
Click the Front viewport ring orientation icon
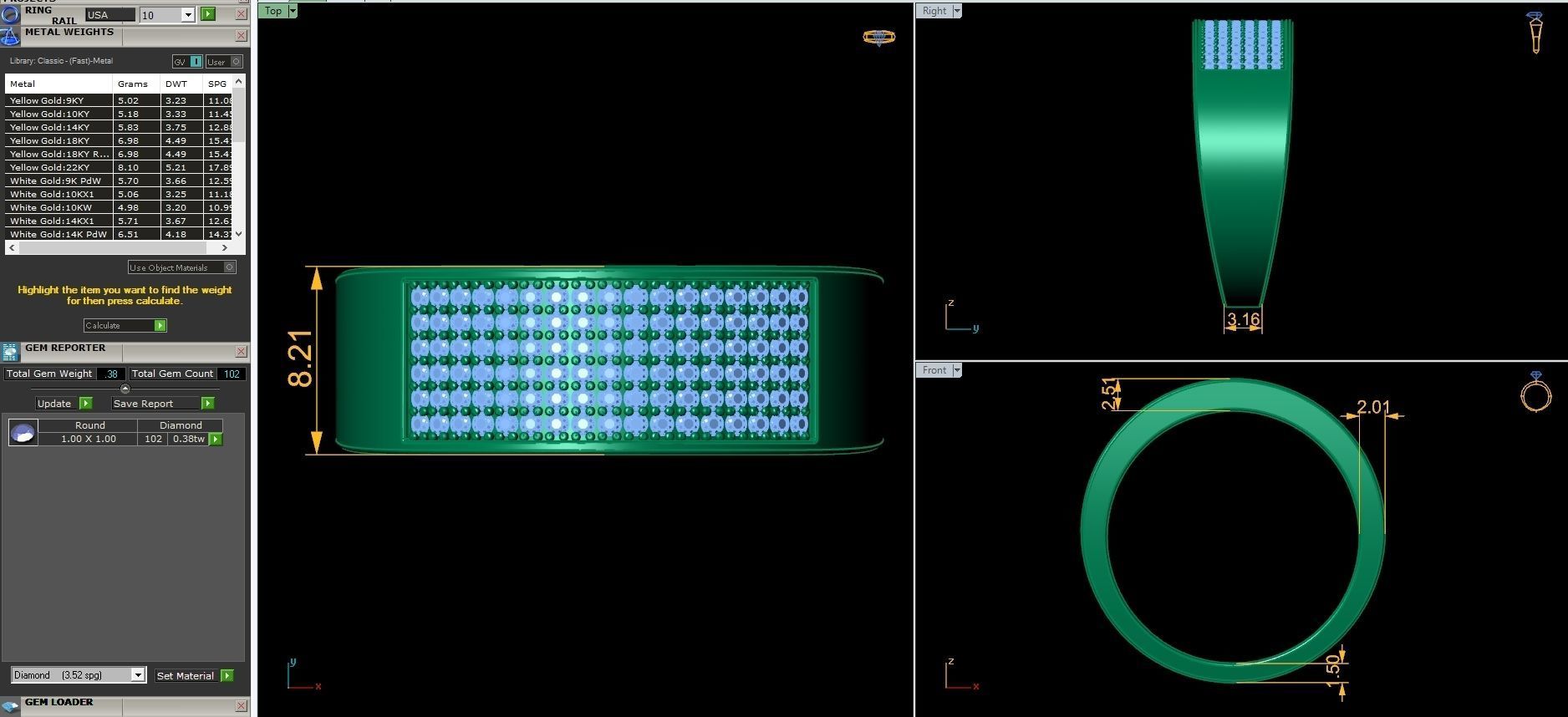click(x=1535, y=392)
